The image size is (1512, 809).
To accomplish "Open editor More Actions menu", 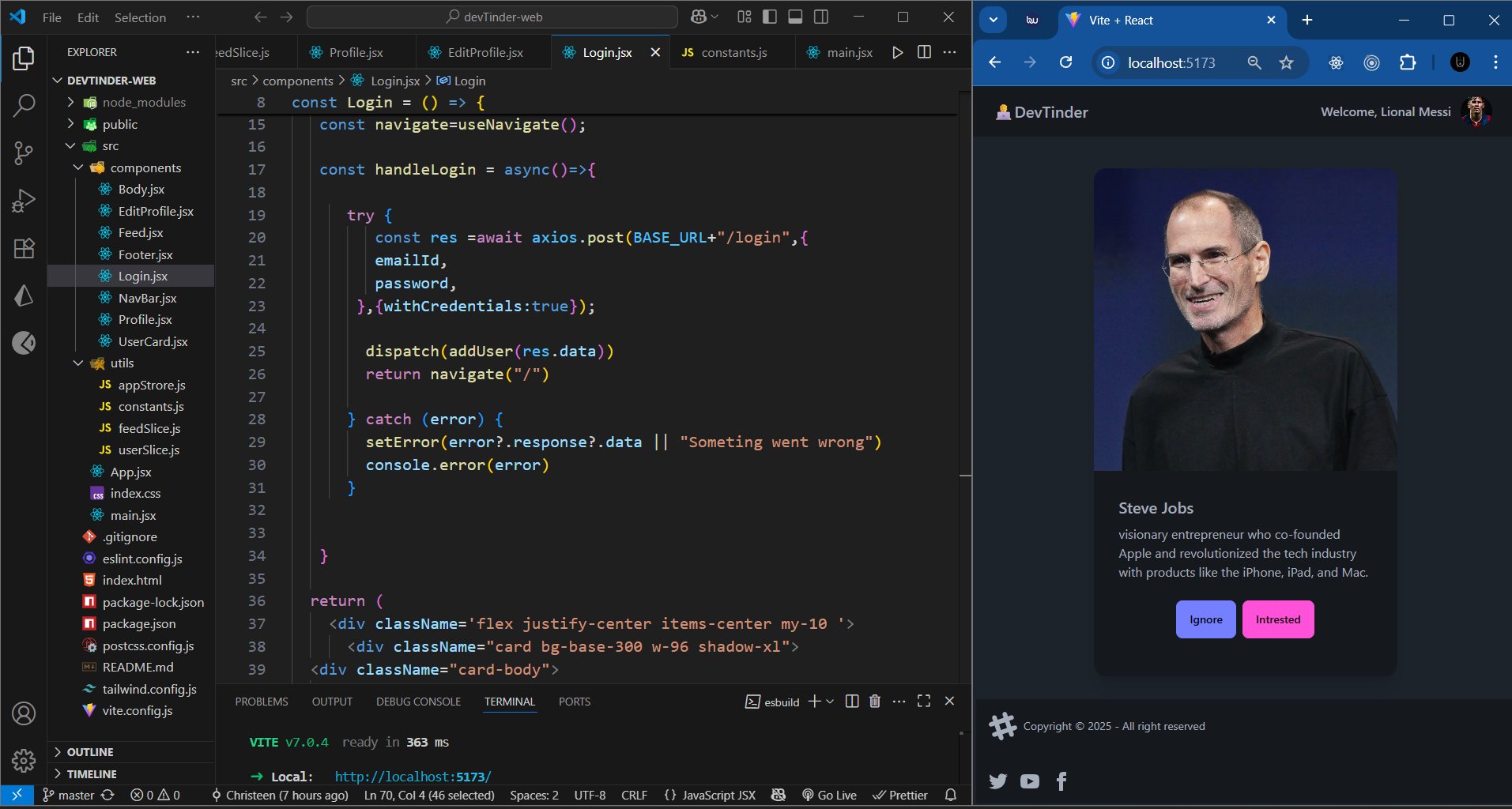I will (x=950, y=52).
